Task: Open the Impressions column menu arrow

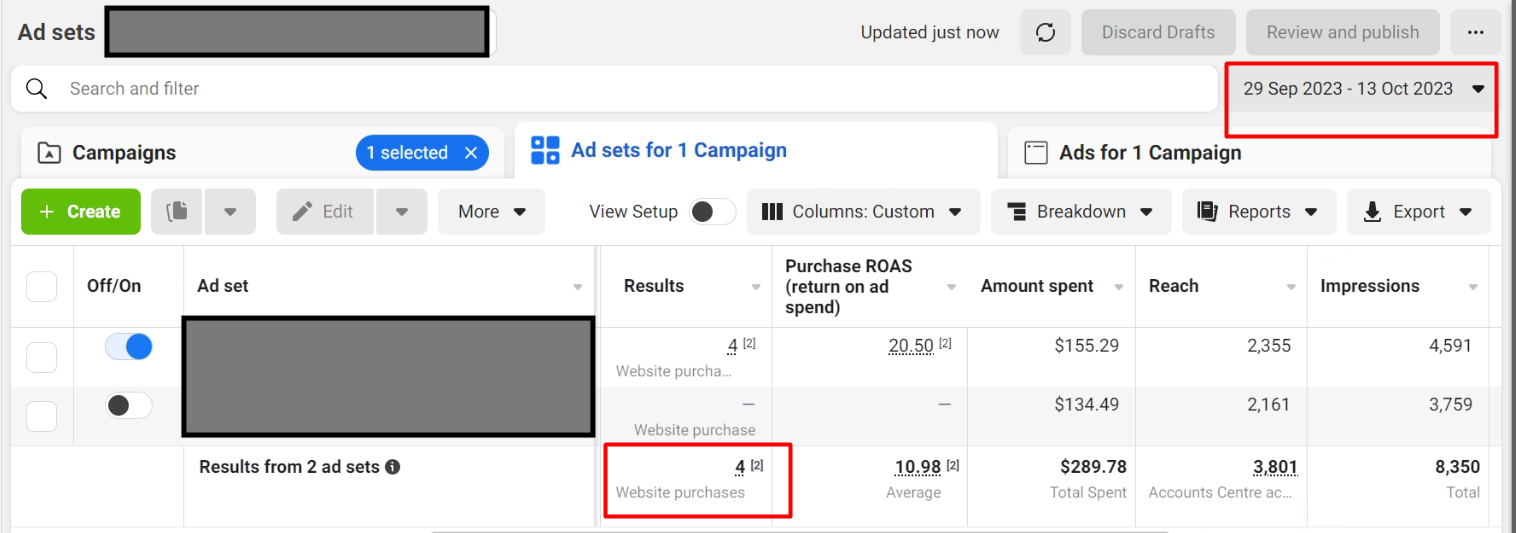Action: (x=1473, y=287)
